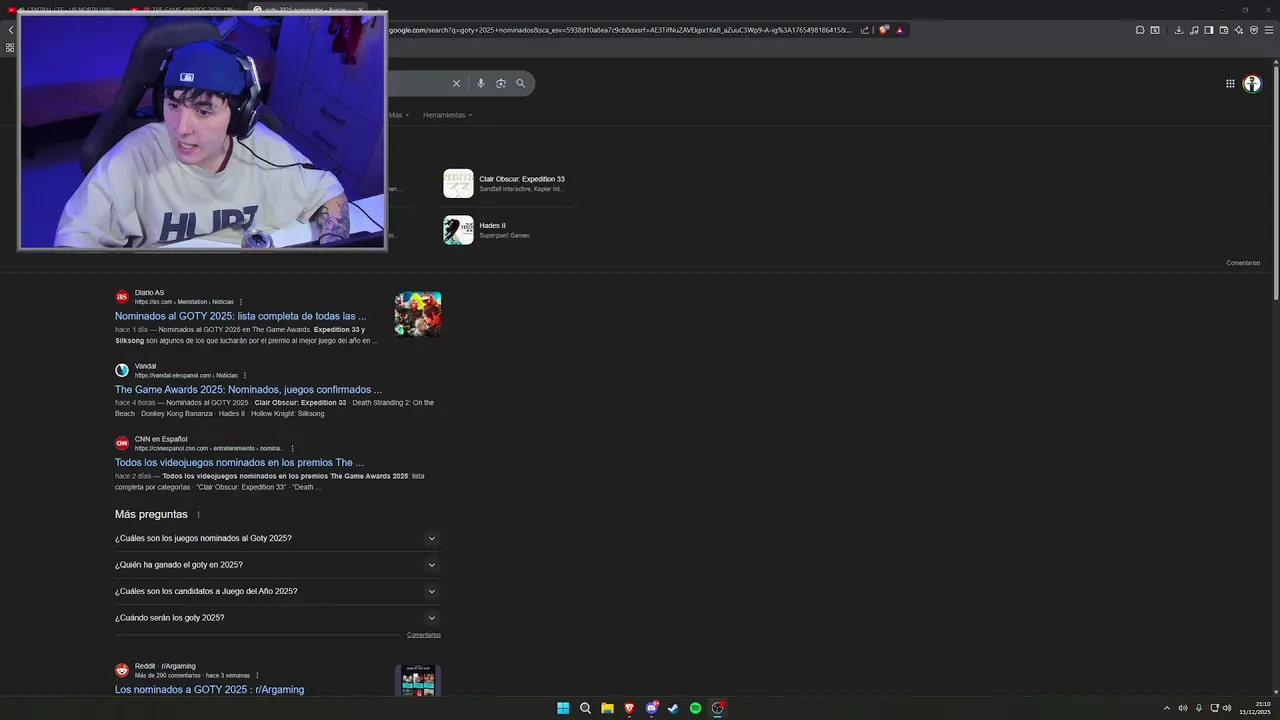Click Comentarios below Más preguntas

click(424, 635)
